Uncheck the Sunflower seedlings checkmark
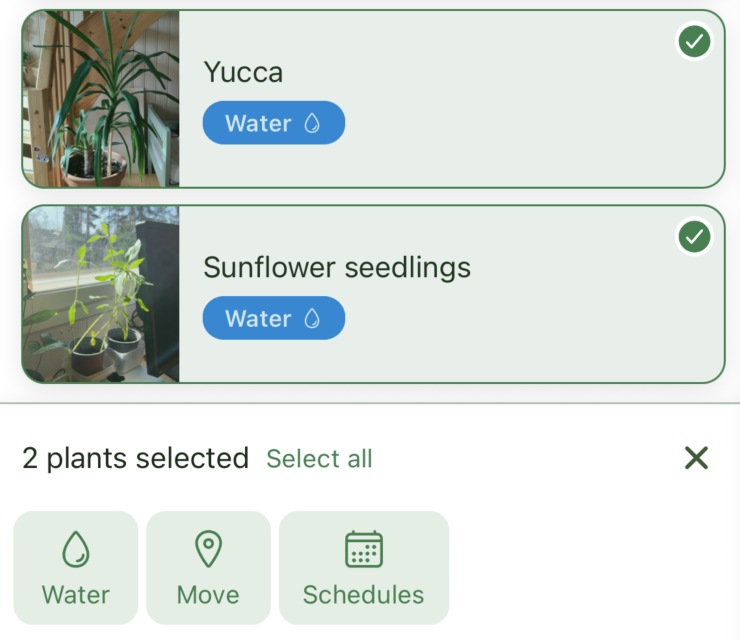 pos(694,237)
